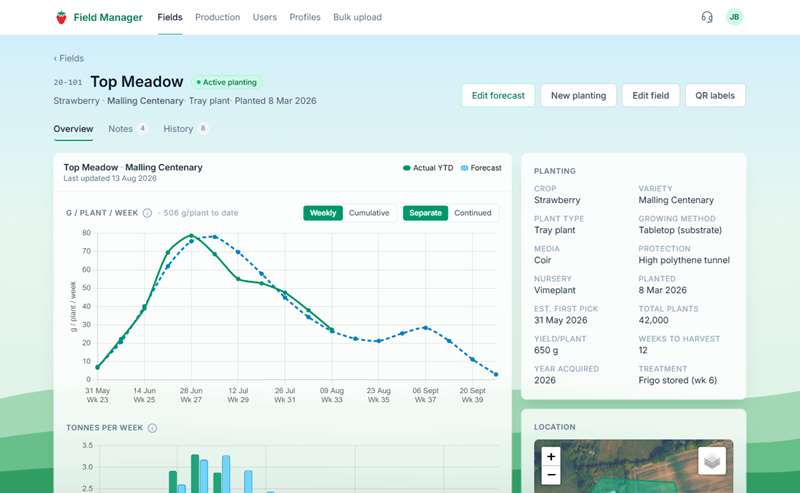800x493 pixels.
Task: Zoom in on the location map
Action: (x=551, y=456)
